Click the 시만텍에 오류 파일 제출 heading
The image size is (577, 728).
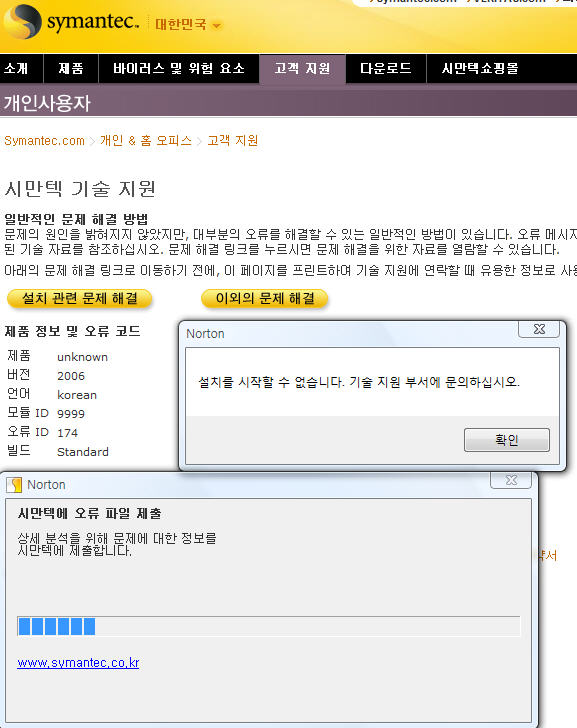point(89,514)
